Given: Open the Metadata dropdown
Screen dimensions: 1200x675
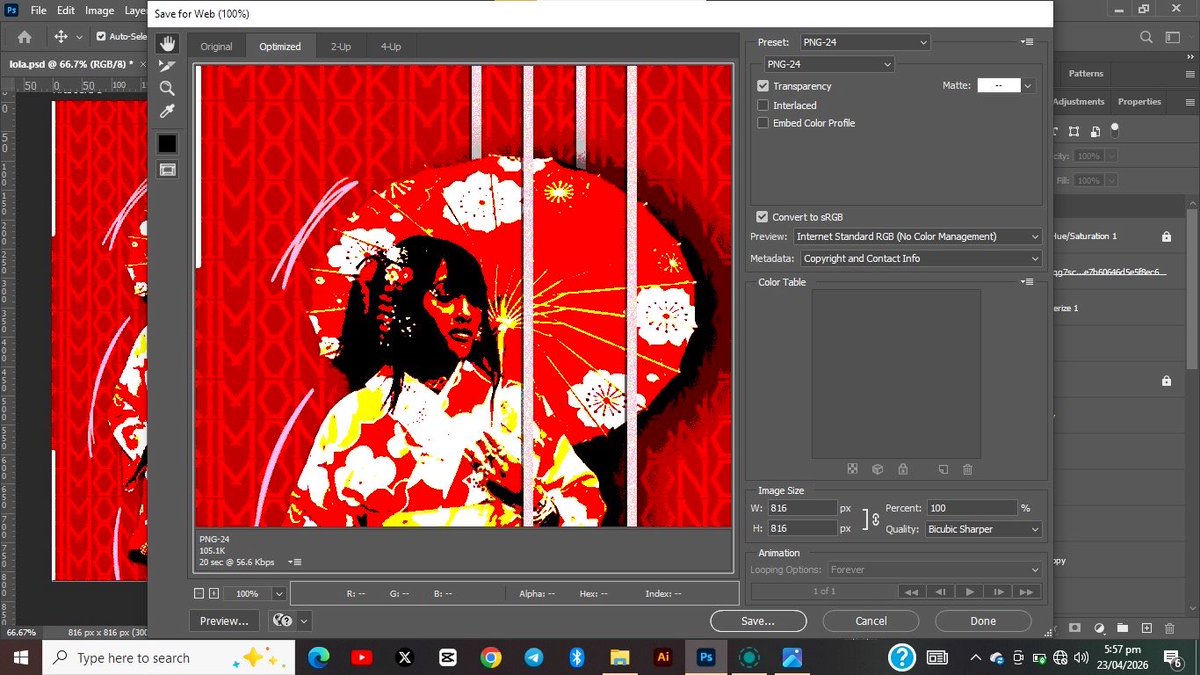Looking at the screenshot, I should 920,258.
